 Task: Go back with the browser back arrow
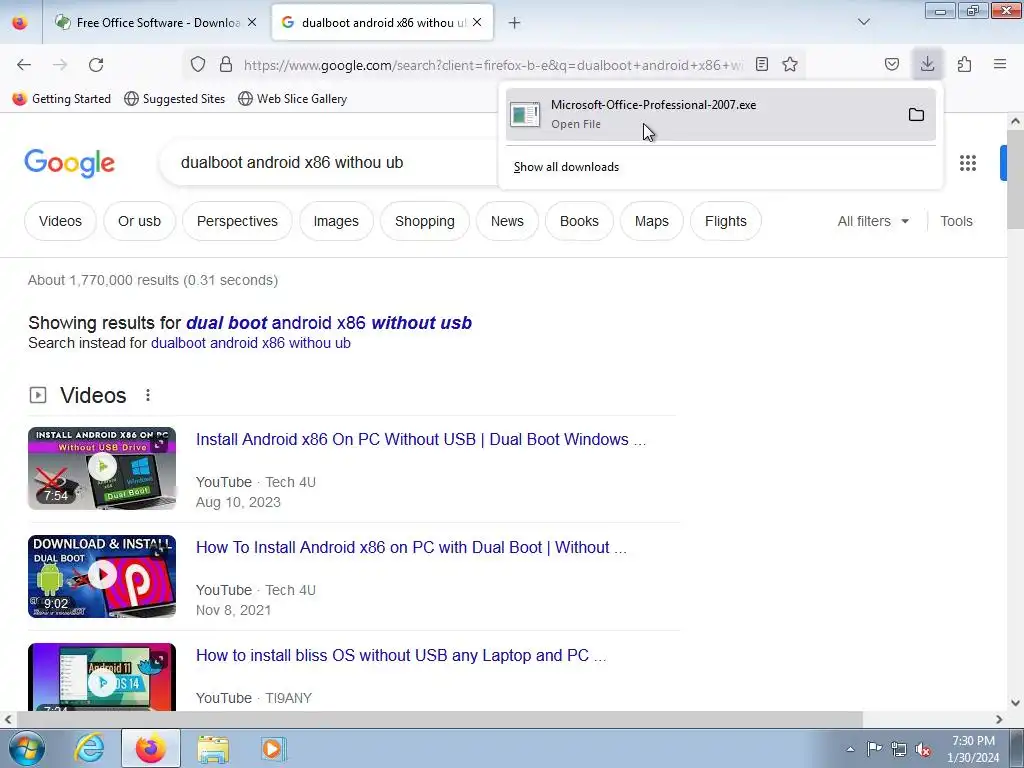tap(24, 65)
